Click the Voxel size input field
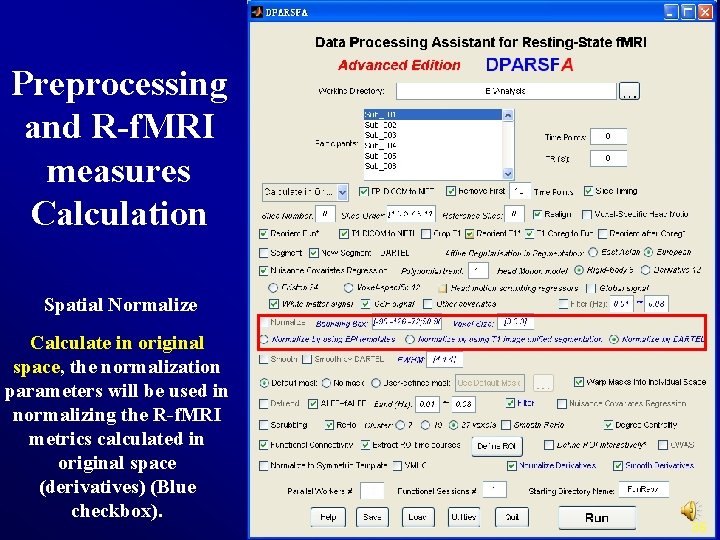Viewport: 720px width, 540px height. [516, 322]
